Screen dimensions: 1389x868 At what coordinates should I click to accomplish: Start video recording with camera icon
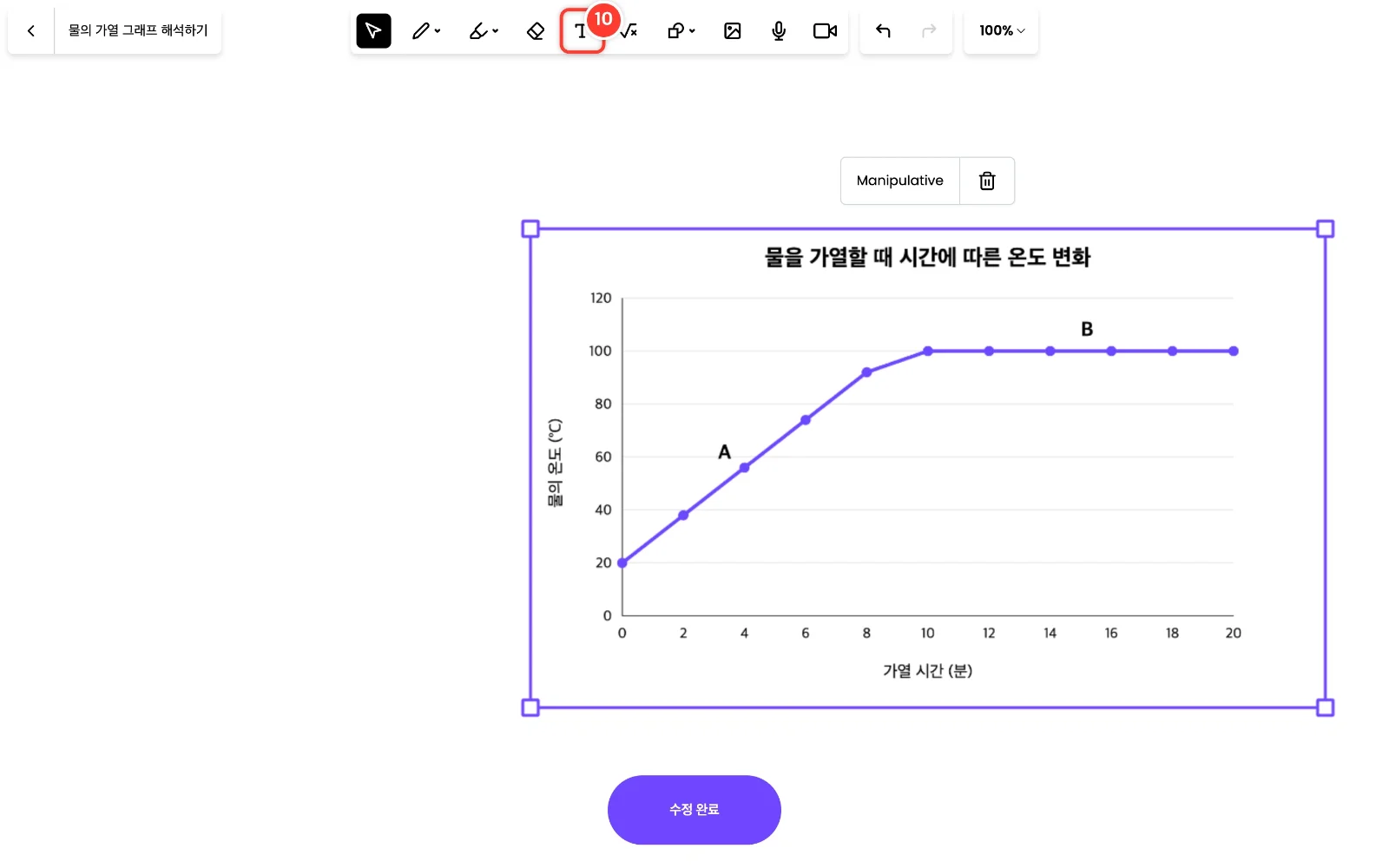[825, 31]
